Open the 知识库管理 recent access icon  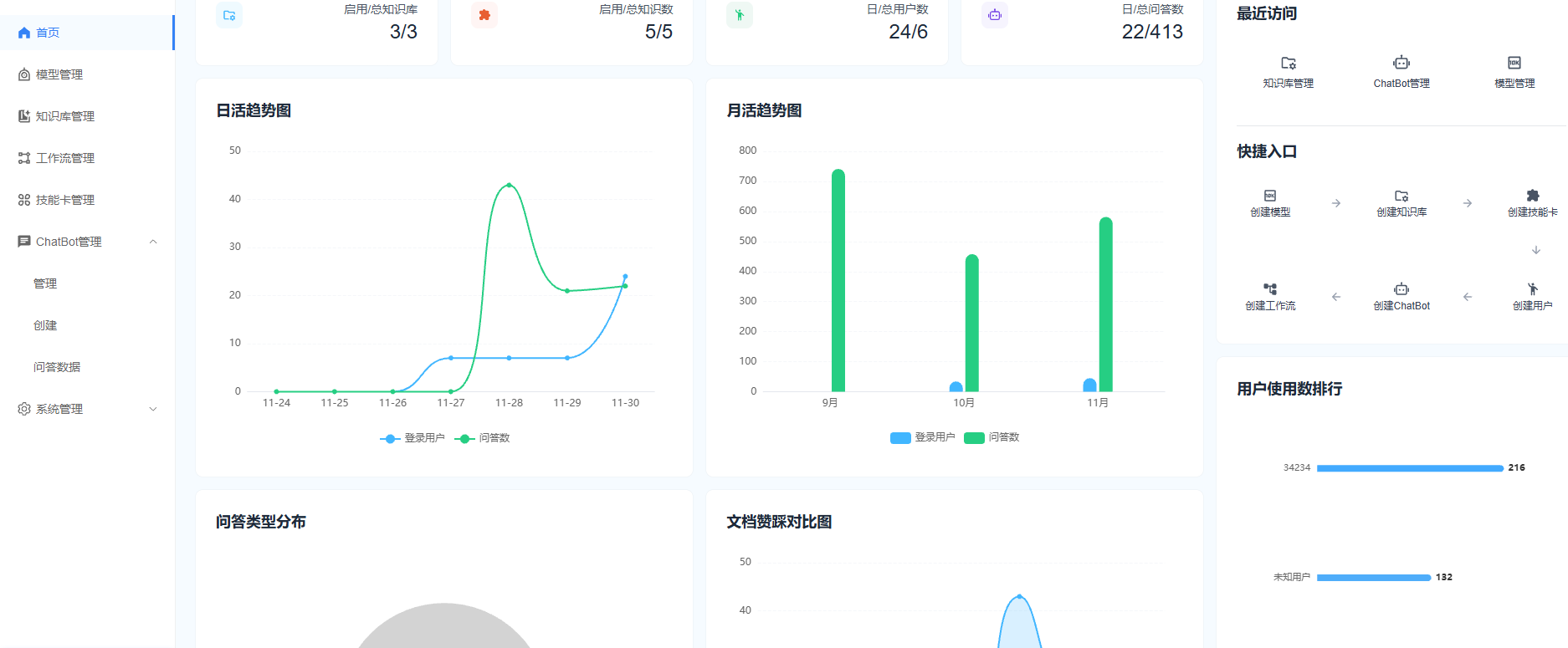coord(1288,64)
